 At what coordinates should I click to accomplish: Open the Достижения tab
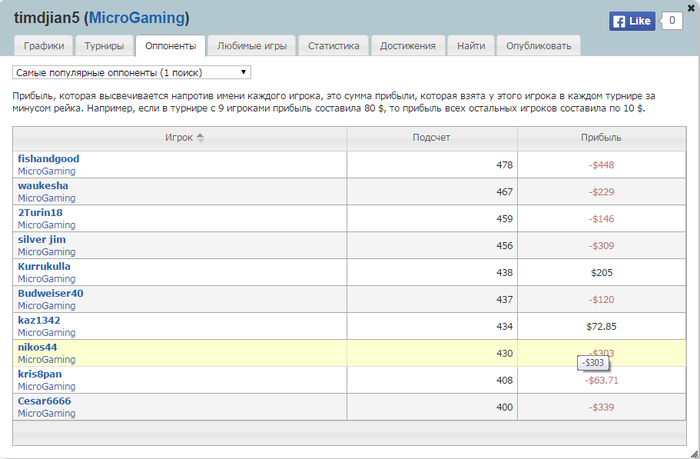pyautogui.click(x=408, y=46)
